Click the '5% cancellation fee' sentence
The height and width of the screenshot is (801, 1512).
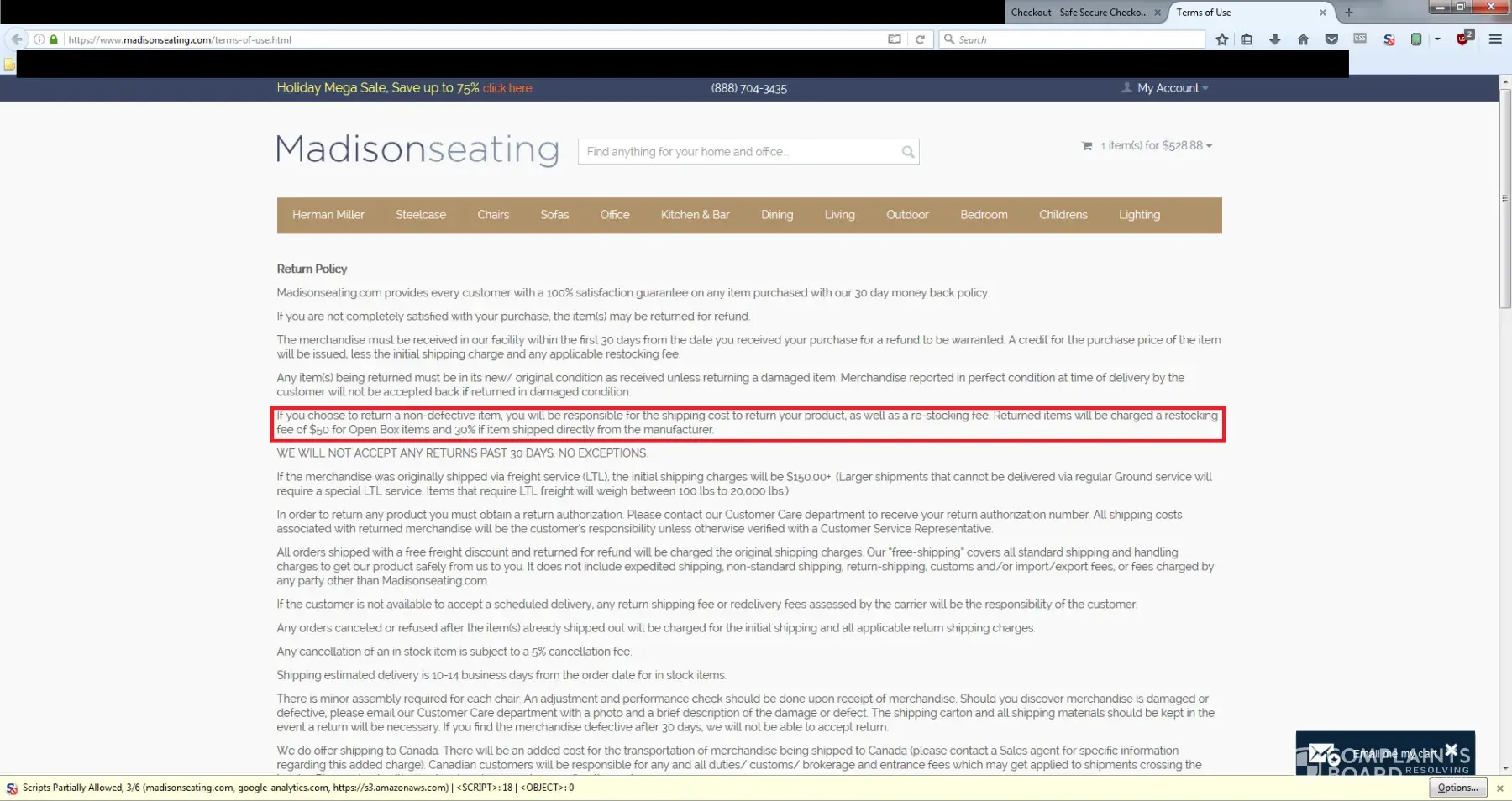[x=454, y=652]
